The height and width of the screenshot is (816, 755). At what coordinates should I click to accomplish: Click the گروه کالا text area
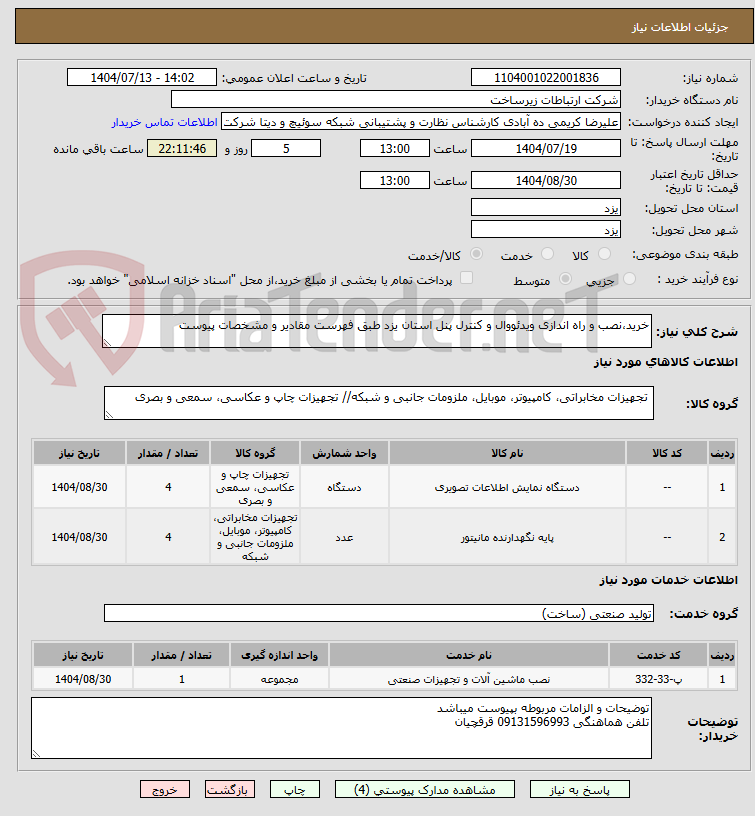click(x=379, y=403)
